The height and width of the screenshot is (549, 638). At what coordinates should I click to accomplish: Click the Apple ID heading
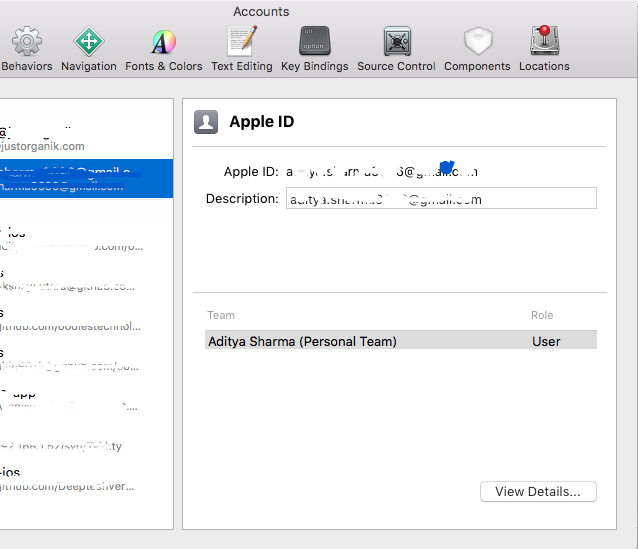tap(262, 122)
